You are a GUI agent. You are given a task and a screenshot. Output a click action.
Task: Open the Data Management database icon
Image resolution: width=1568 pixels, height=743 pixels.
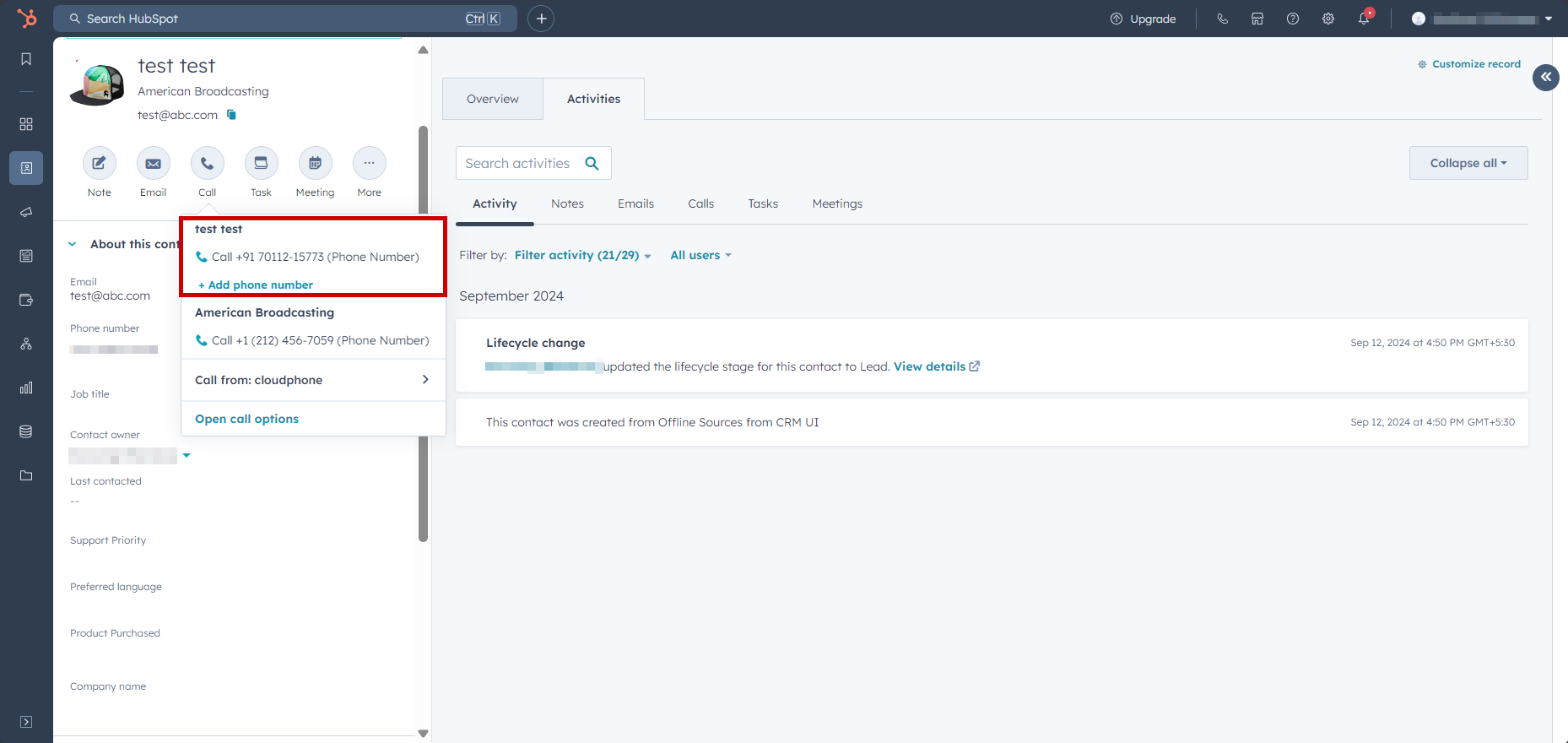pos(26,431)
